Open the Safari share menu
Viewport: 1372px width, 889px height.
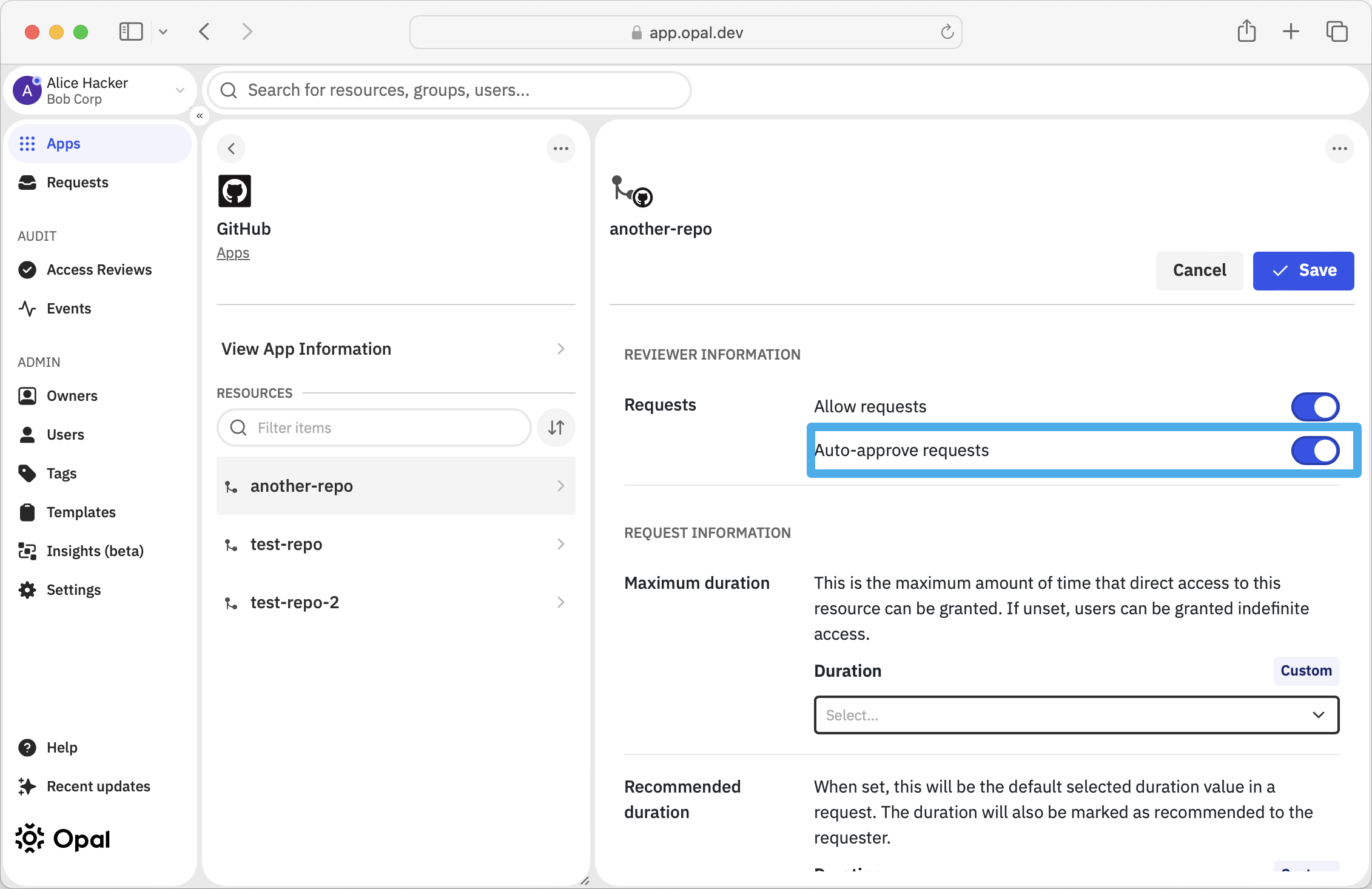pyautogui.click(x=1246, y=31)
